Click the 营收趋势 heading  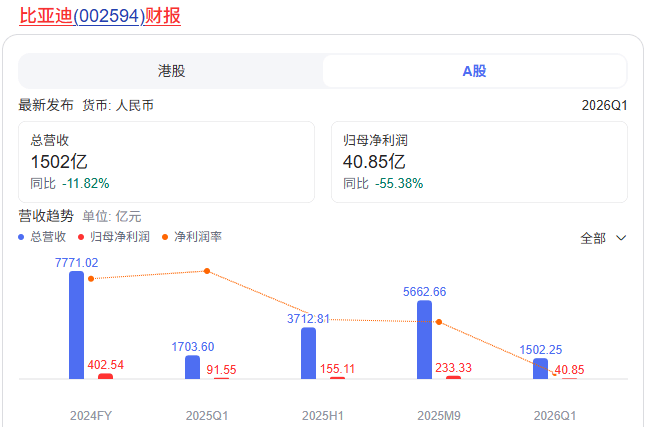[x=46, y=216]
